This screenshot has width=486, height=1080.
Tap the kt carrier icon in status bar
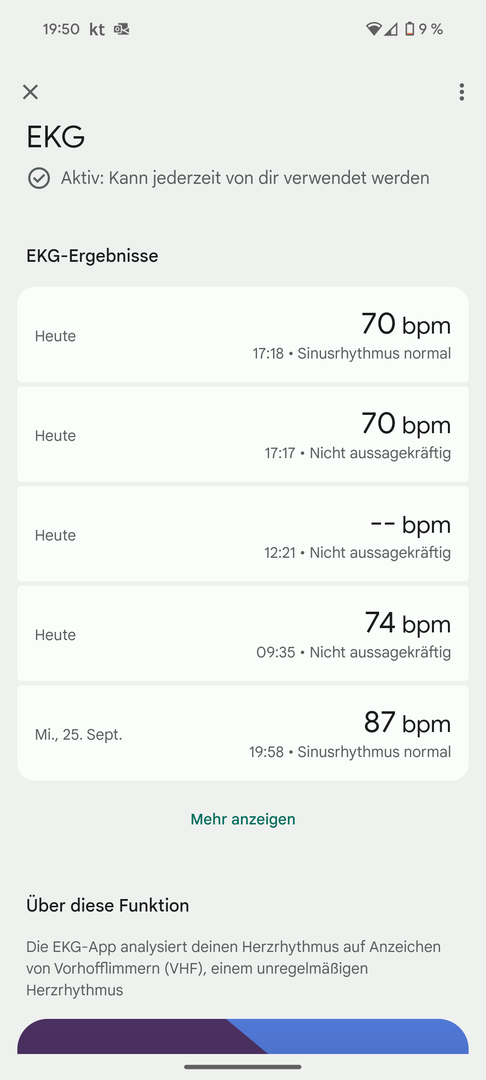coord(97,29)
